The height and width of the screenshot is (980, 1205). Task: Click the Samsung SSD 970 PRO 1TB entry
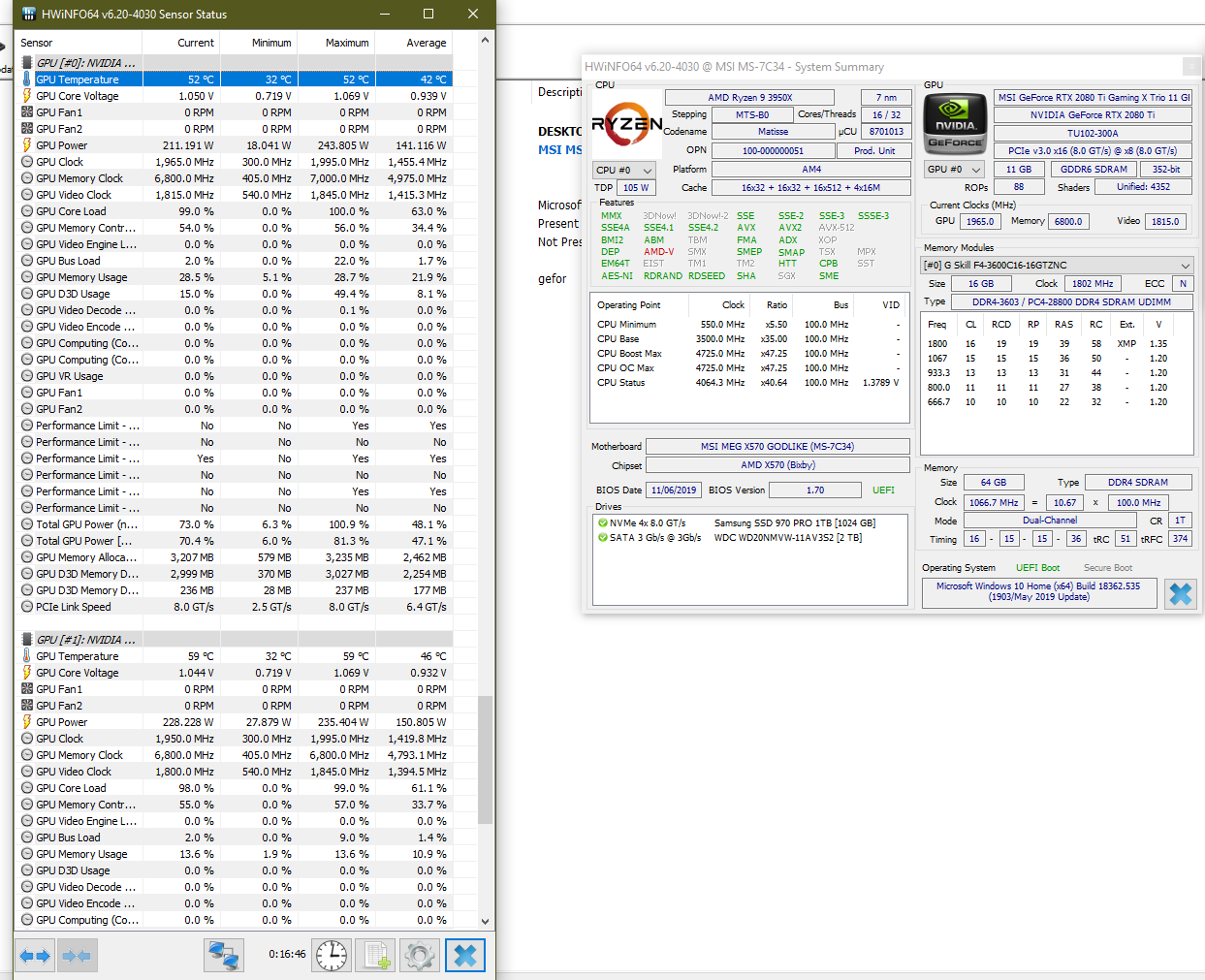coord(795,523)
